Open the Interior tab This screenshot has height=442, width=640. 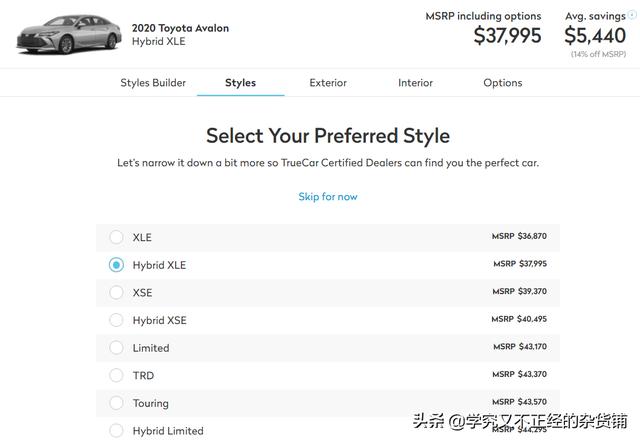coord(415,83)
